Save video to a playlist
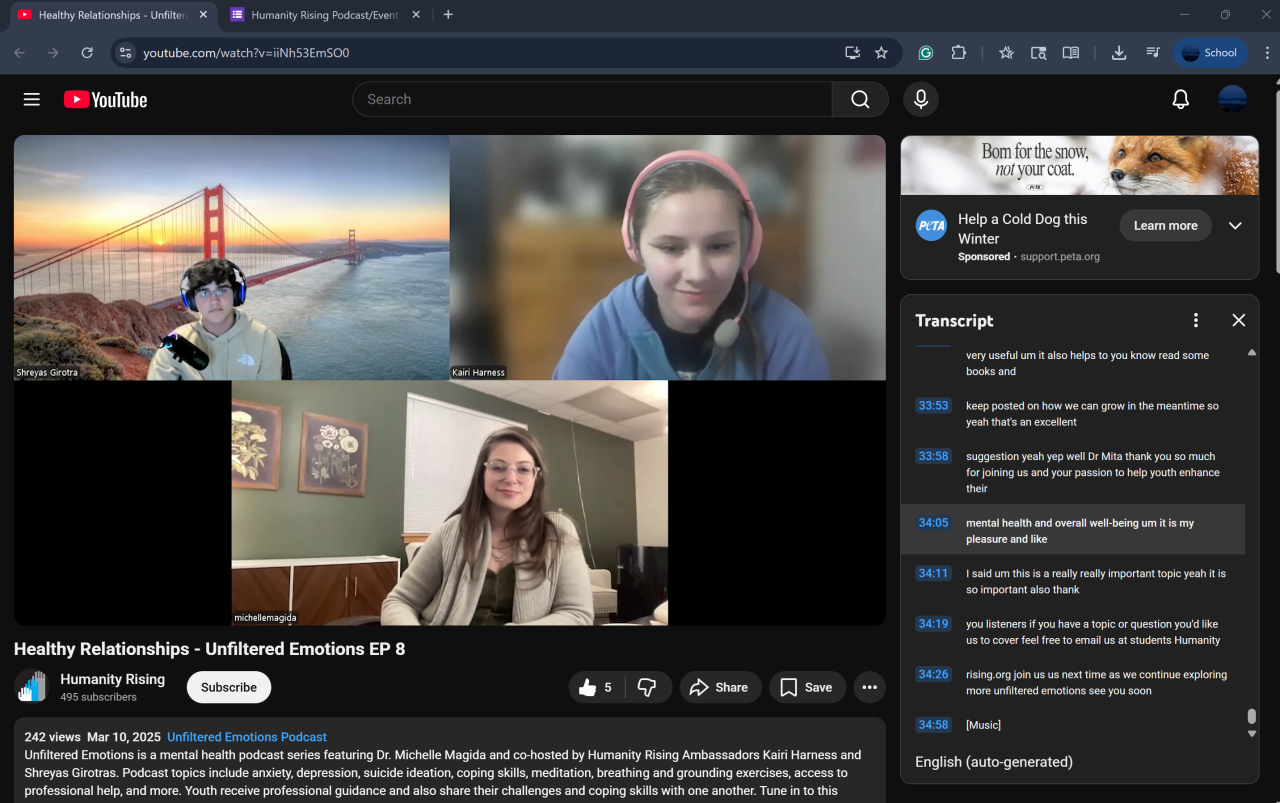1280x803 pixels. click(x=806, y=687)
